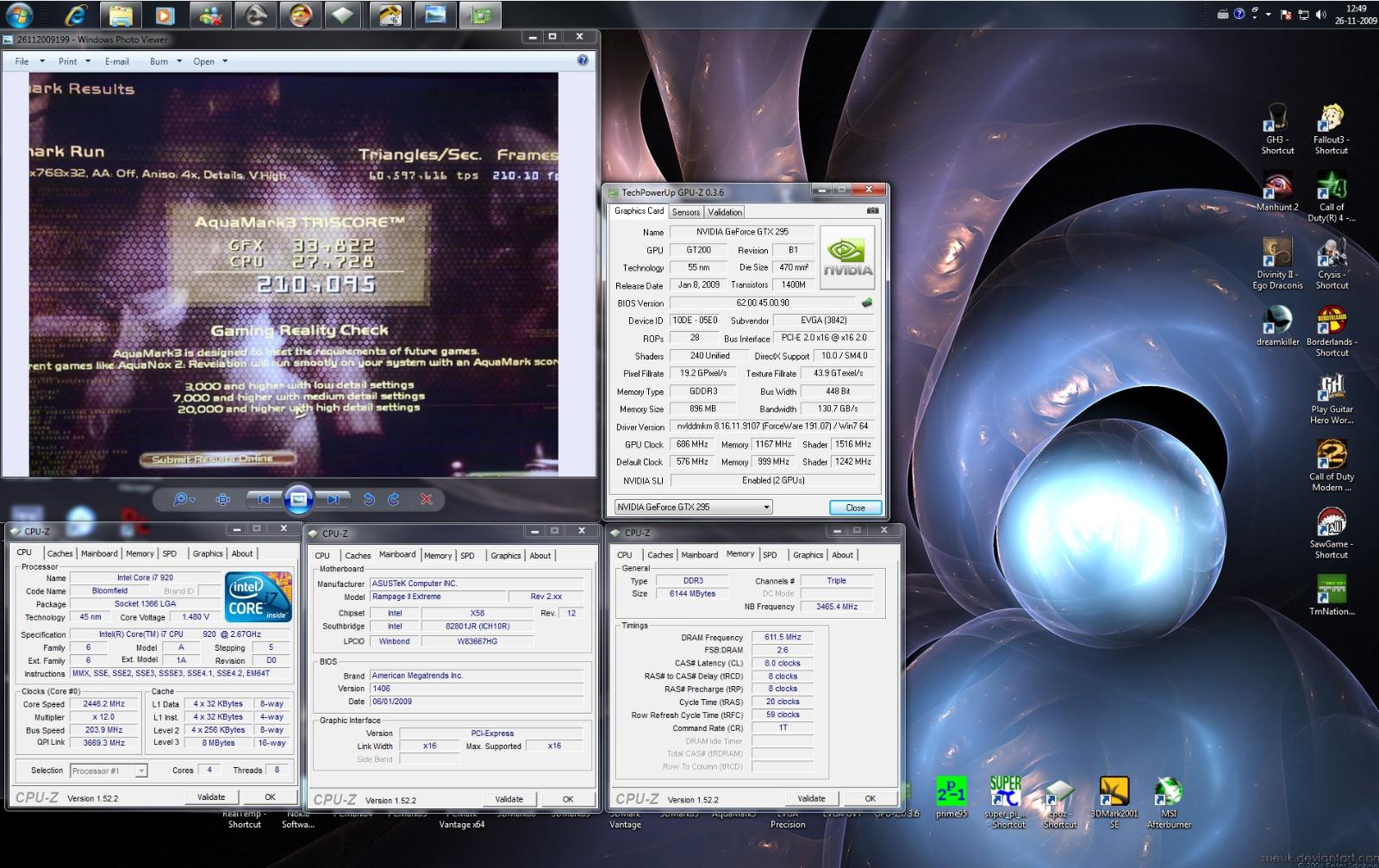Open the Burn dropdown in Photo Viewer
The image size is (1379, 868).
tap(165, 61)
